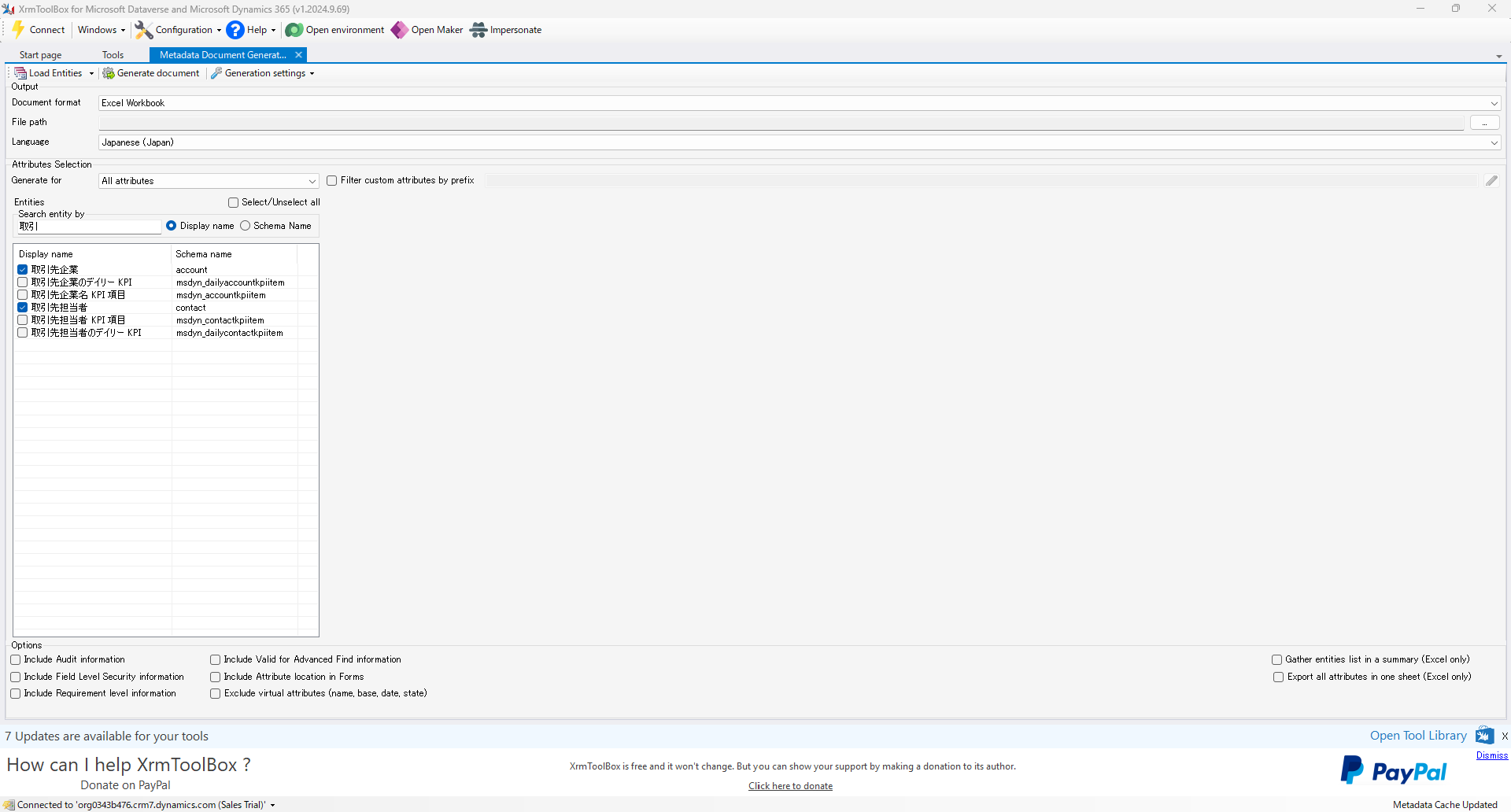
Task: Click the connection status icon in status bar
Action: [9, 805]
